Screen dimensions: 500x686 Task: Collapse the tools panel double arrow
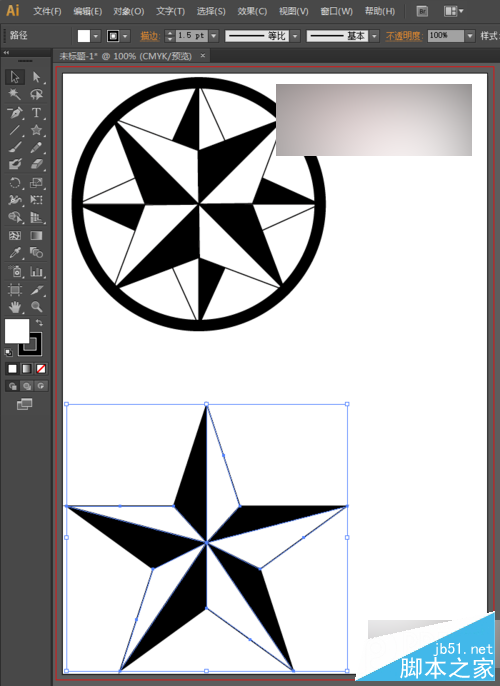[x=7, y=52]
